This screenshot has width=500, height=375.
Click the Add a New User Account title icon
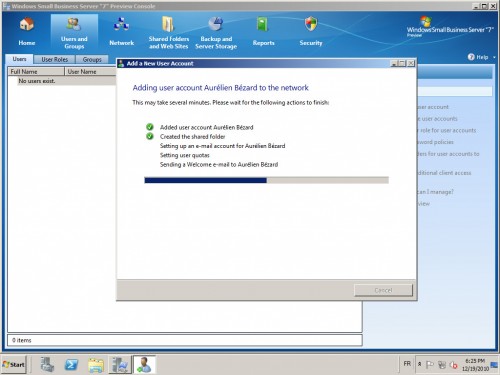121,63
